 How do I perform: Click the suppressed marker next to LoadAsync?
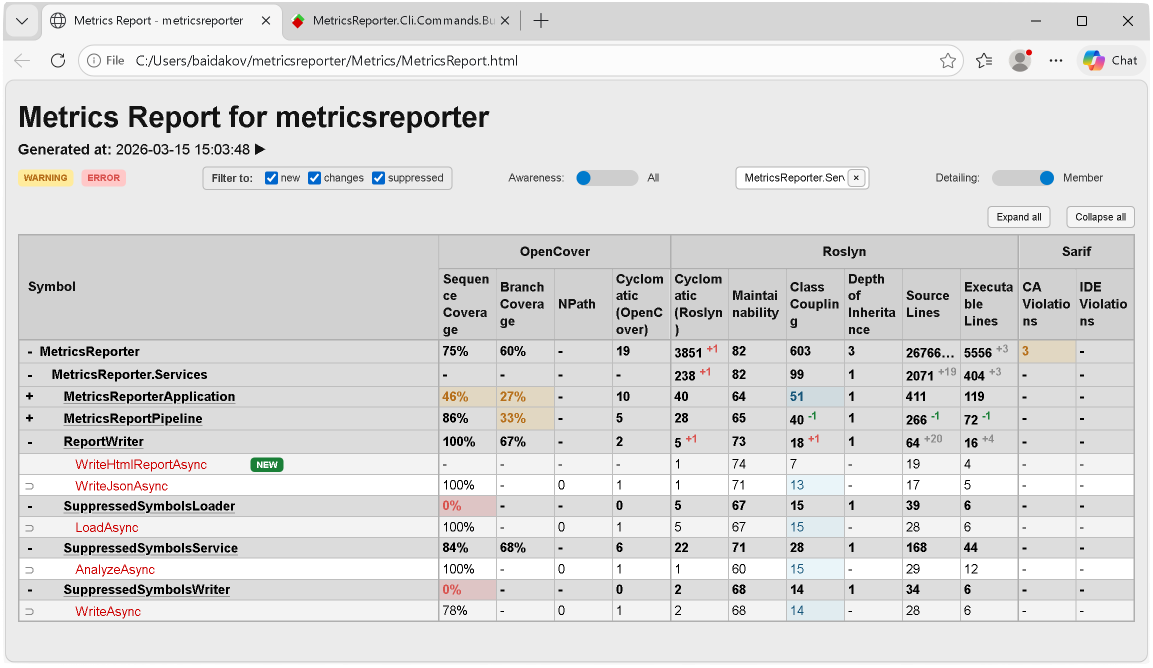click(x=30, y=527)
